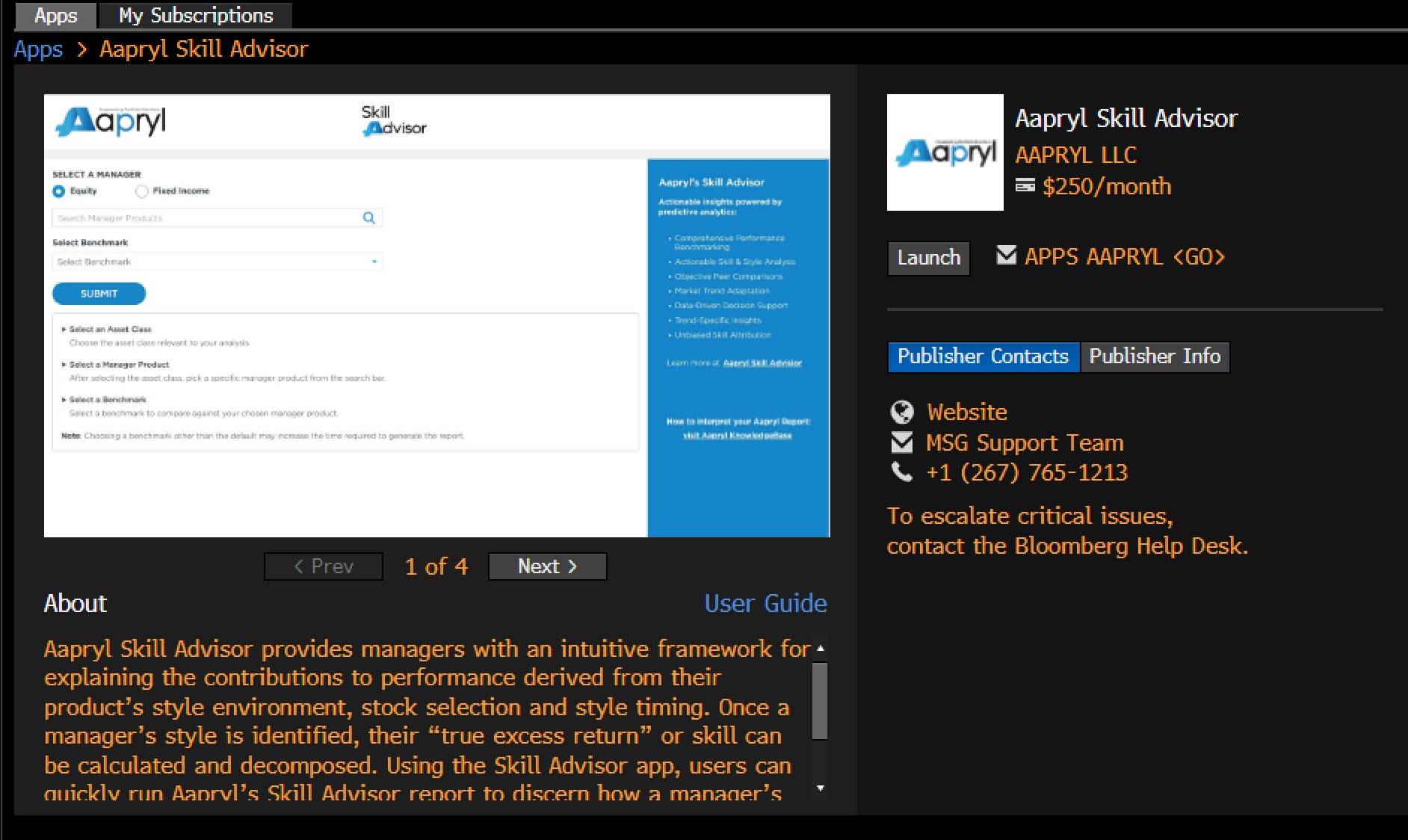Viewport: 1408px width, 840px height.
Task: Click the globe icon next to Website
Action: point(902,412)
